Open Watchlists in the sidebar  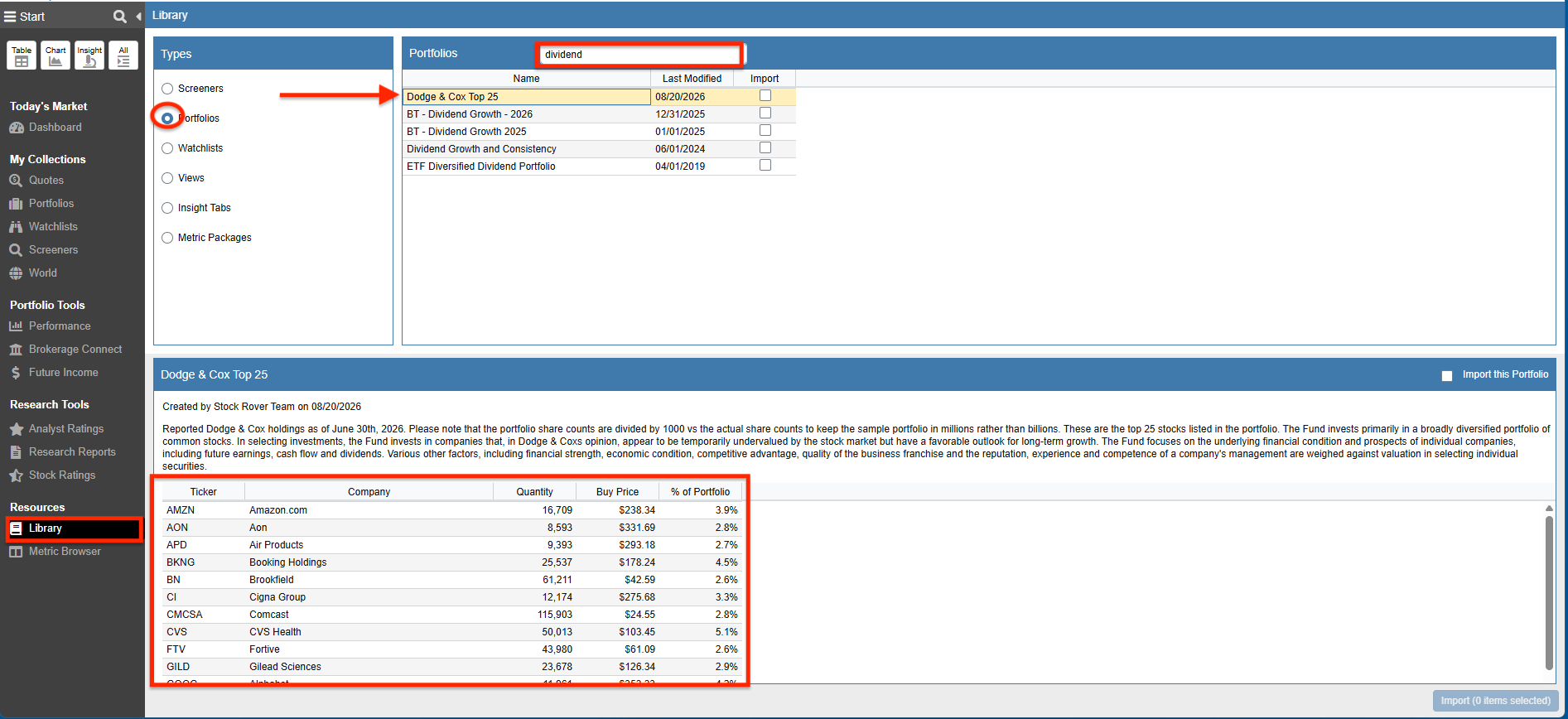point(53,227)
